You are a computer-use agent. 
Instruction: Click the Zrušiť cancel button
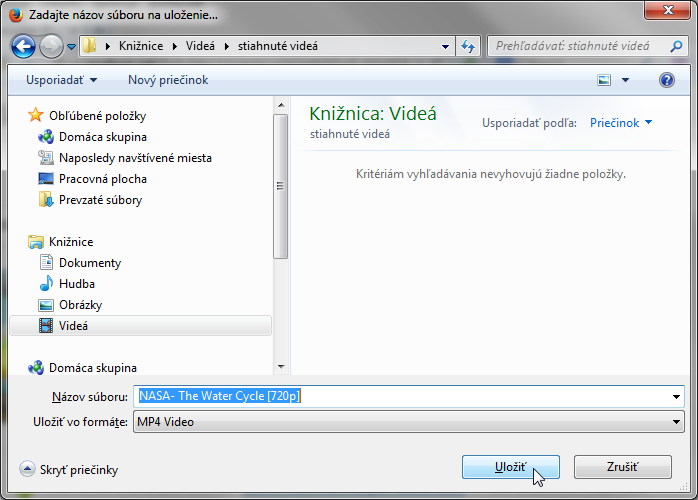click(x=622, y=467)
